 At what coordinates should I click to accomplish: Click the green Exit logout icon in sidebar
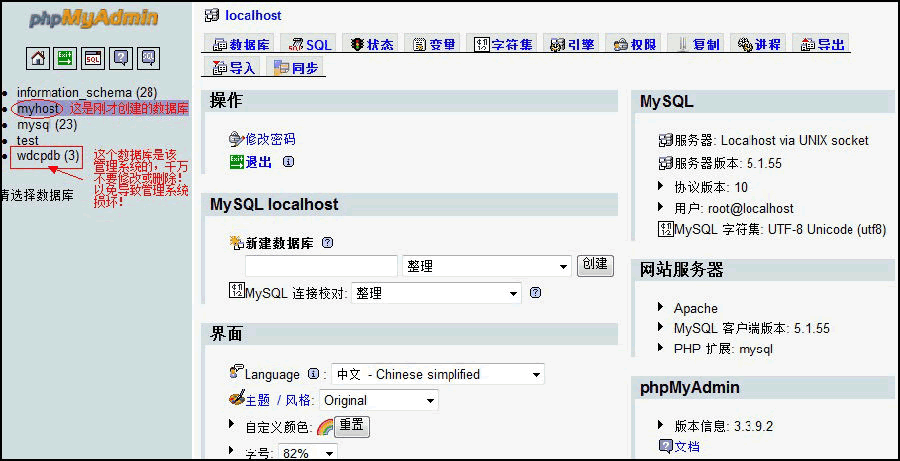click(x=65, y=58)
